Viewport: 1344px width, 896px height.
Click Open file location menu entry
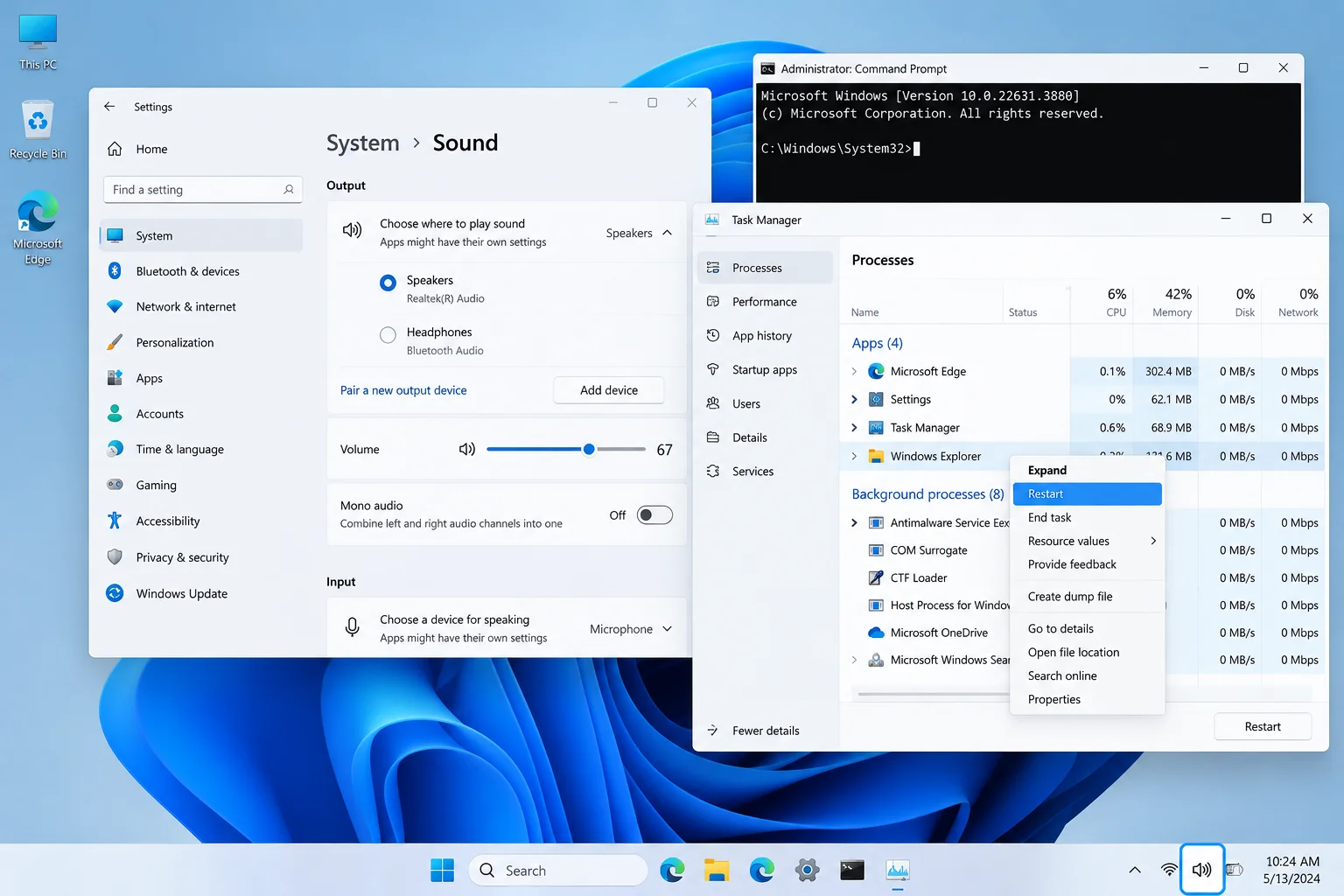(x=1088, y=653)
